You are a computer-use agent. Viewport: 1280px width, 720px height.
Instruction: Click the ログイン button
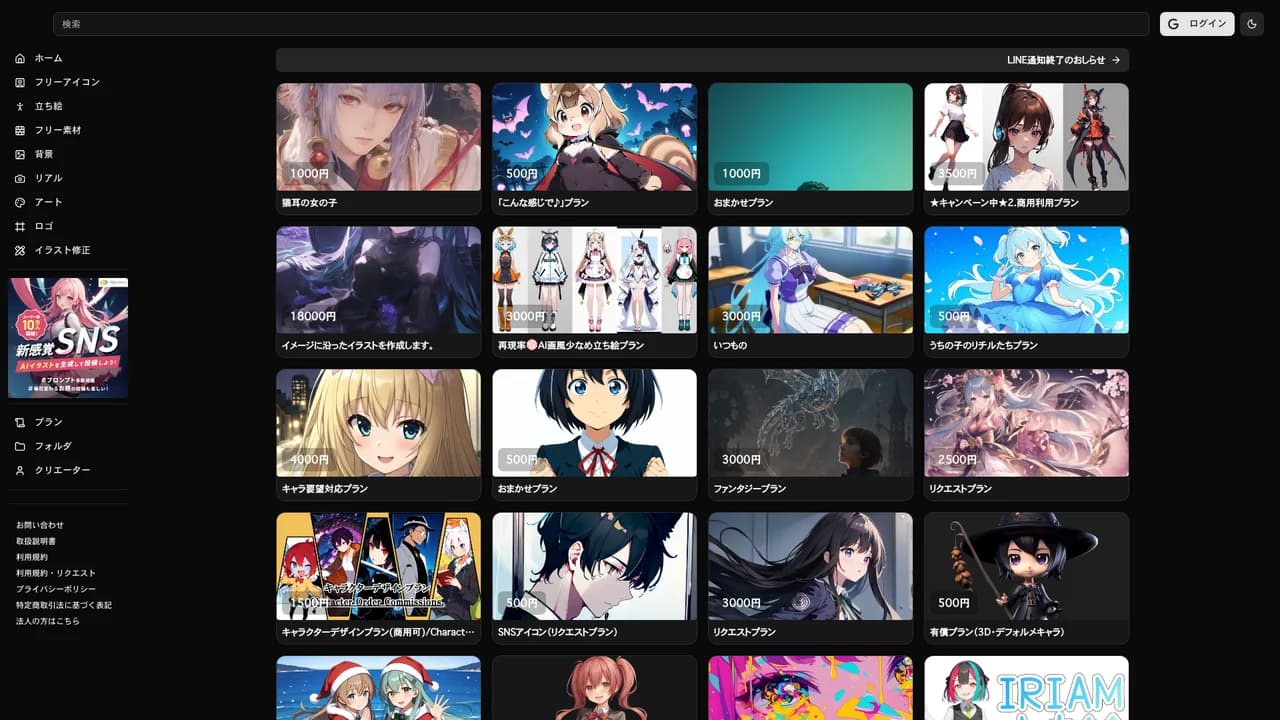click(1197, 24)
